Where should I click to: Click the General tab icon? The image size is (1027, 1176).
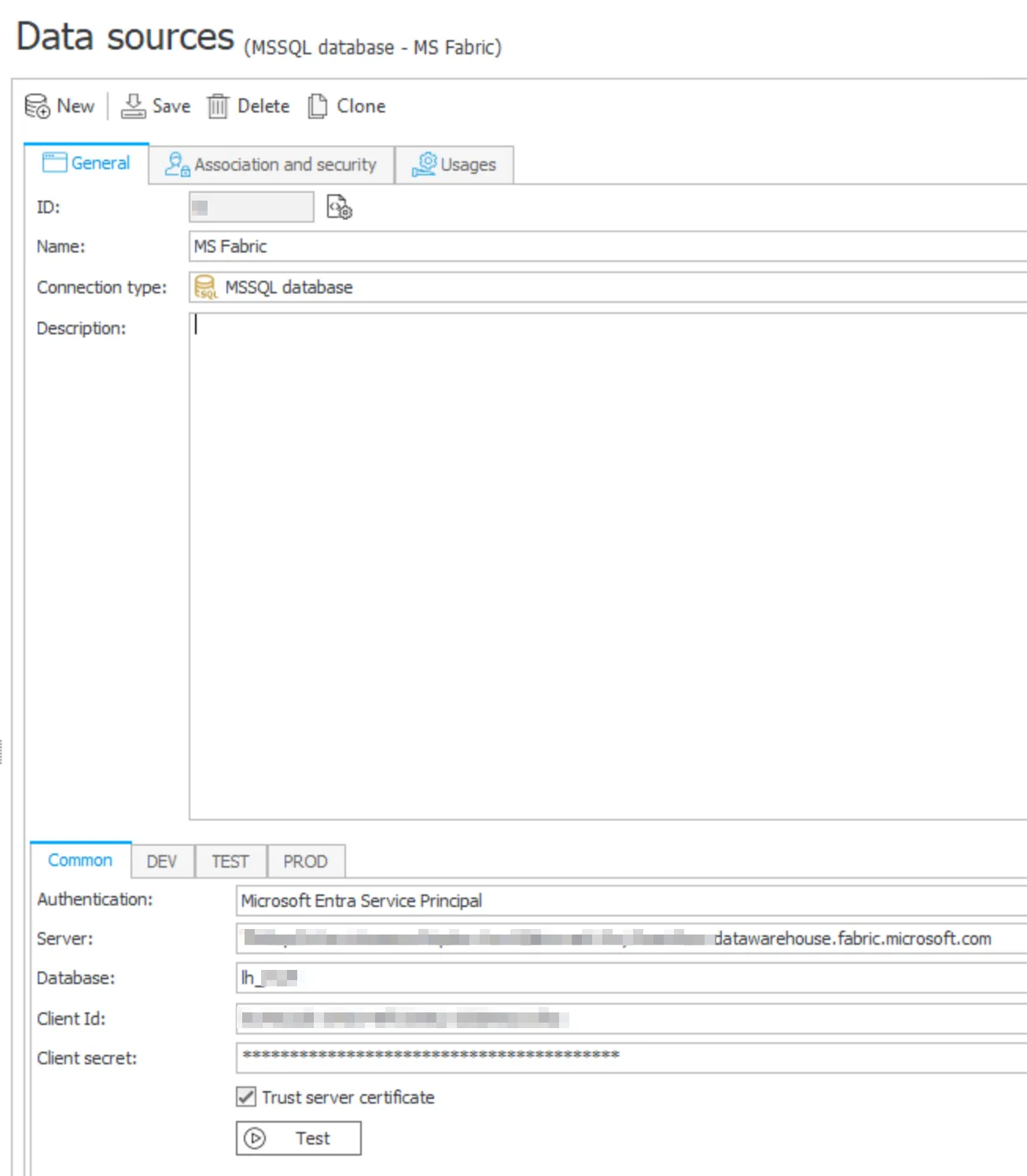(54, 162)
